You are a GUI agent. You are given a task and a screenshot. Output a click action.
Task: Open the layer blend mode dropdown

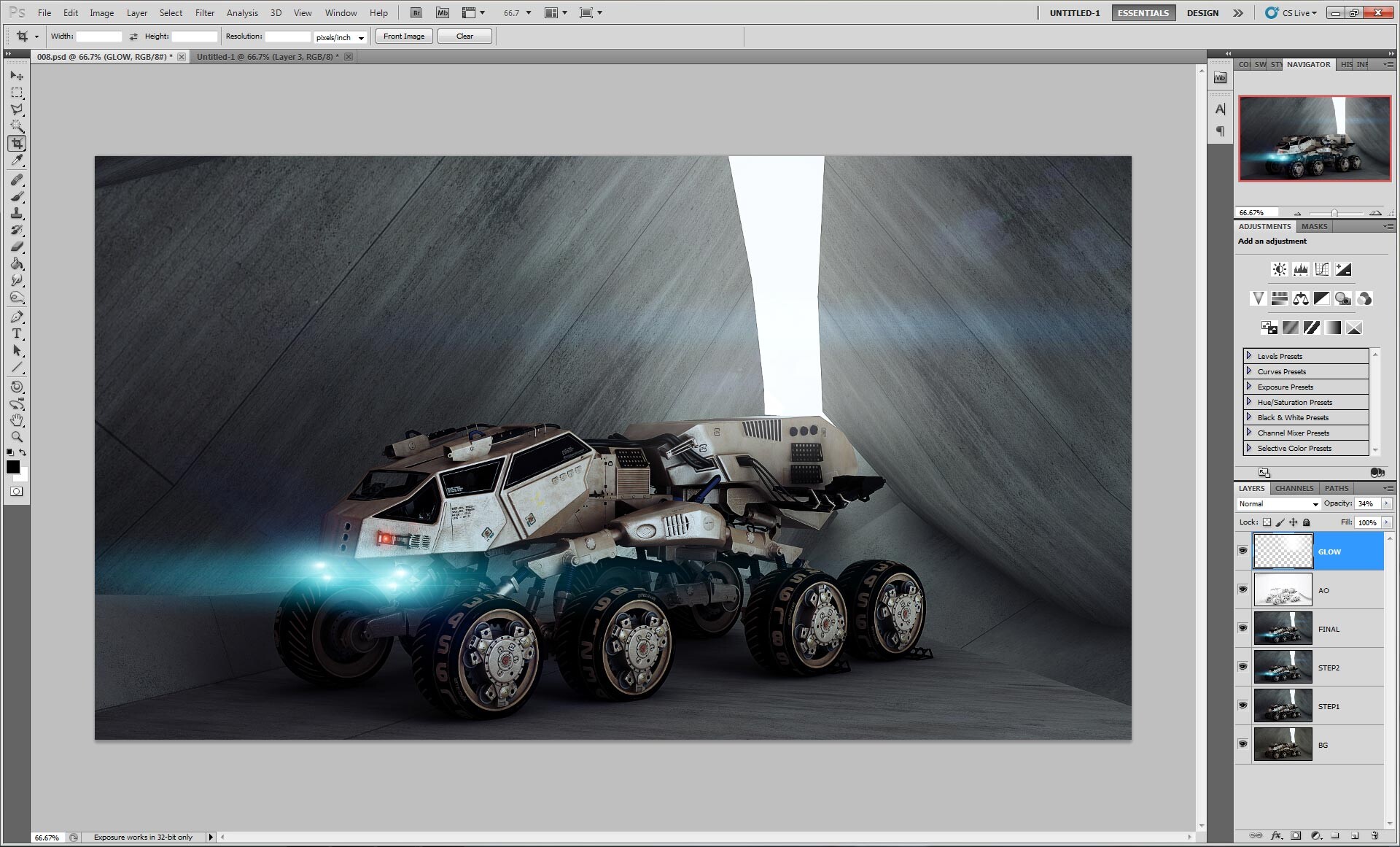point(1279,503)
